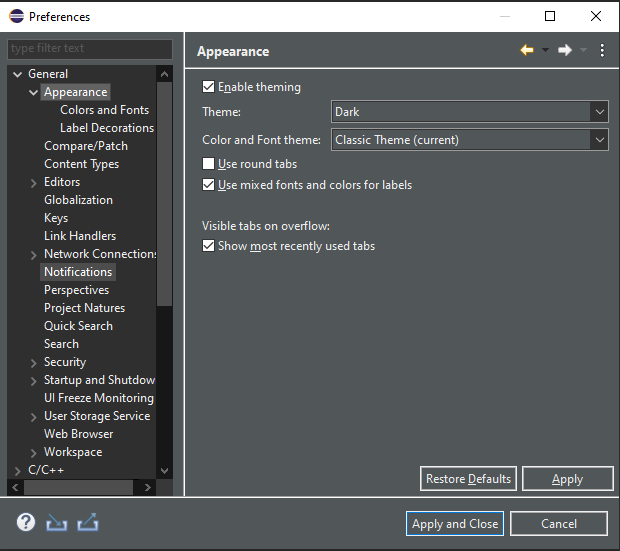
Task: Disable the Enable theming checkbox
Action: coord(209,87)
